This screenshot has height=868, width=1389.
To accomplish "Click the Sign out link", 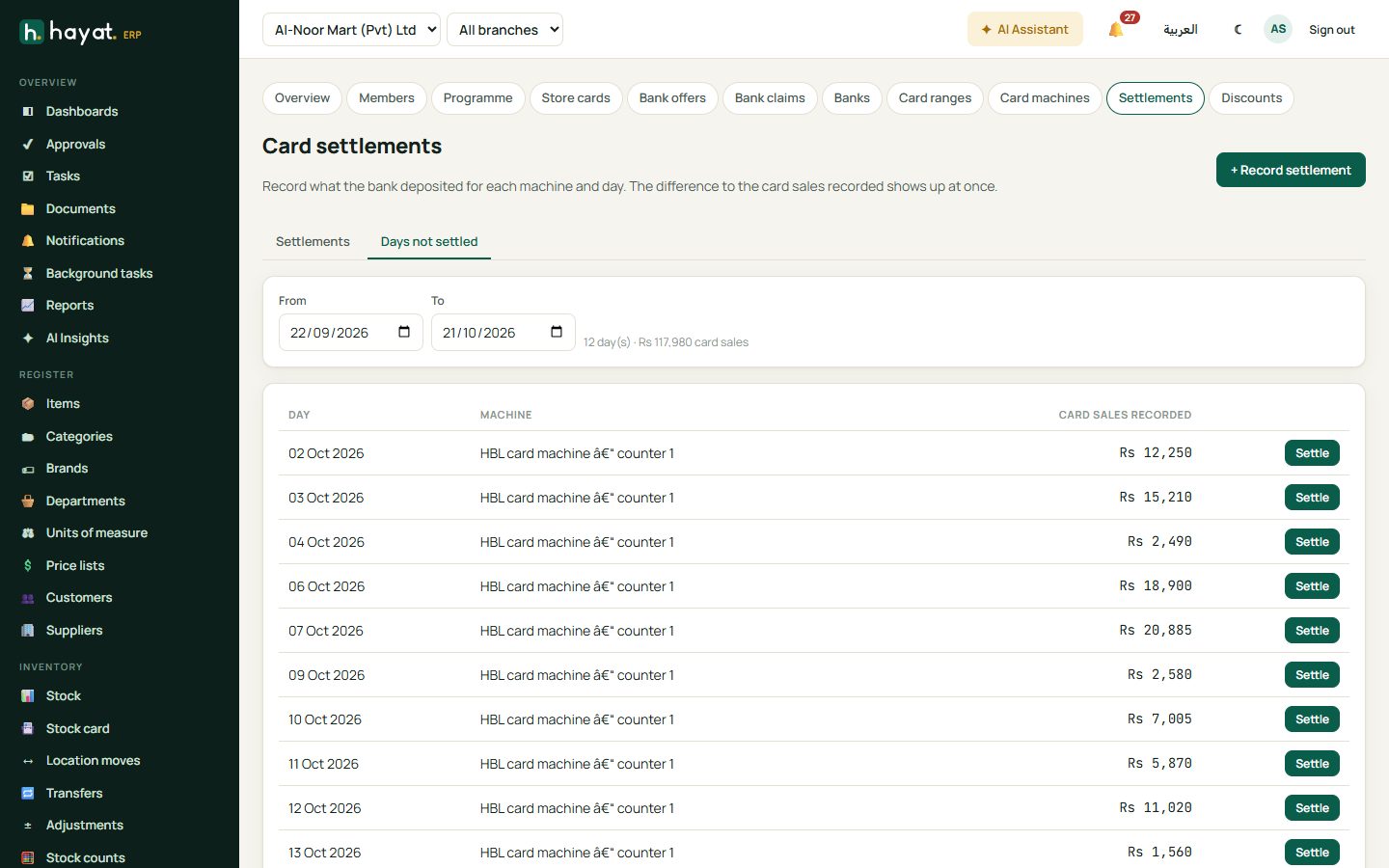I will tap(1332, 30).
